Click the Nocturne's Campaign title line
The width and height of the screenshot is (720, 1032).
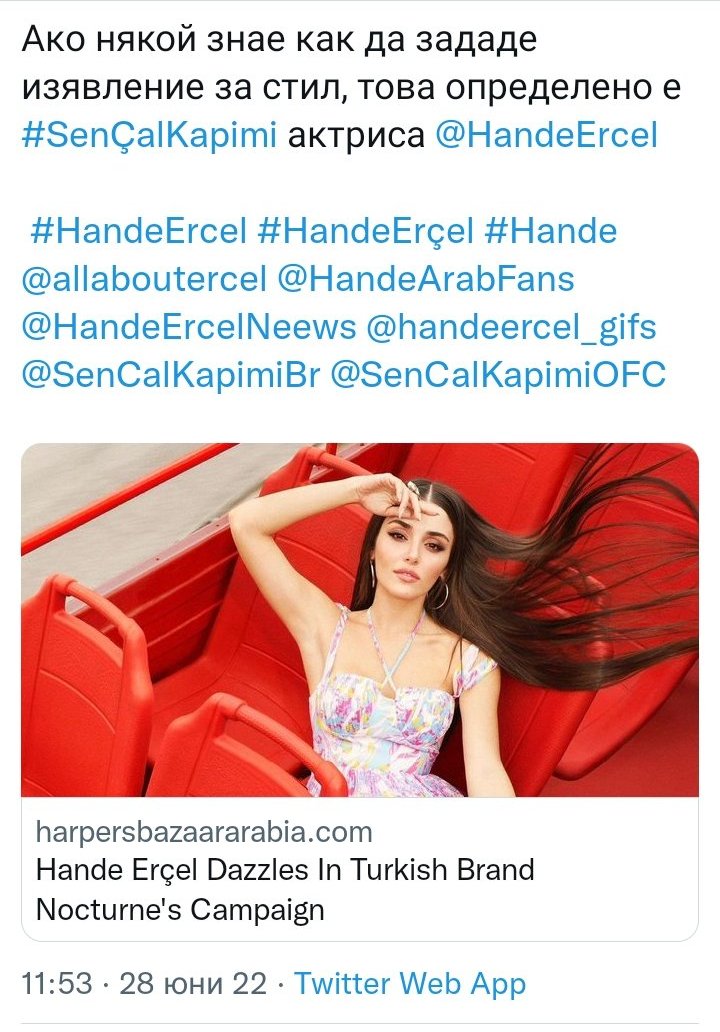[180, 910]
